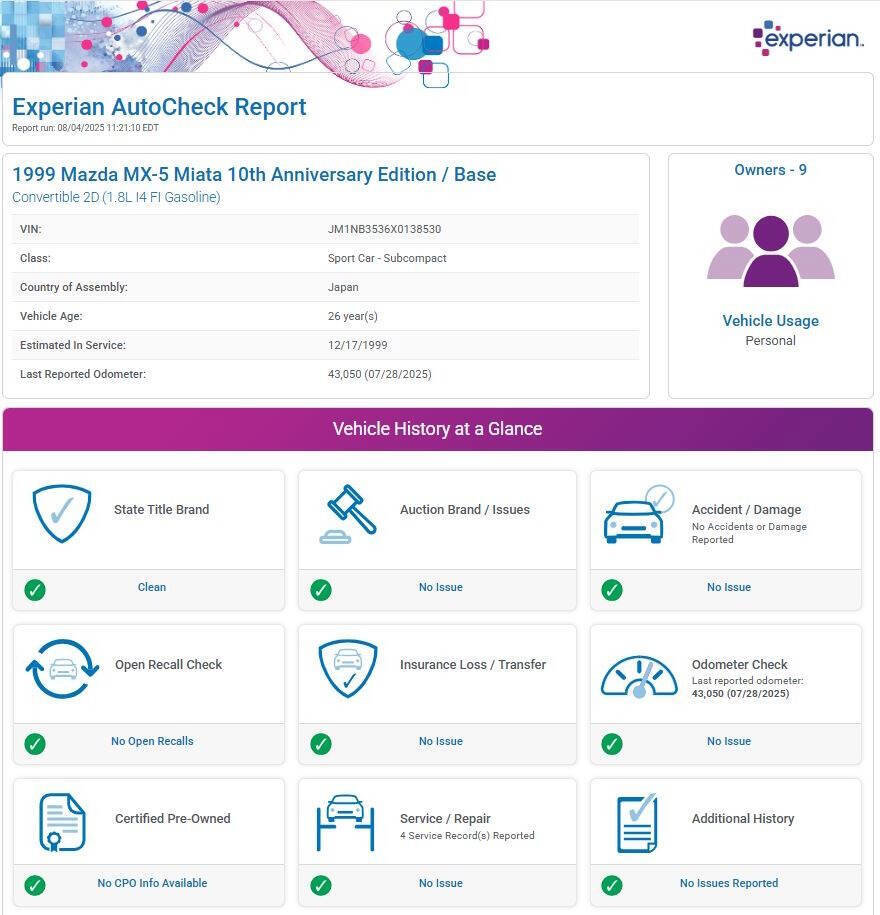Click the Experian logo
The image size is (880, 915).
click(807, 38)
